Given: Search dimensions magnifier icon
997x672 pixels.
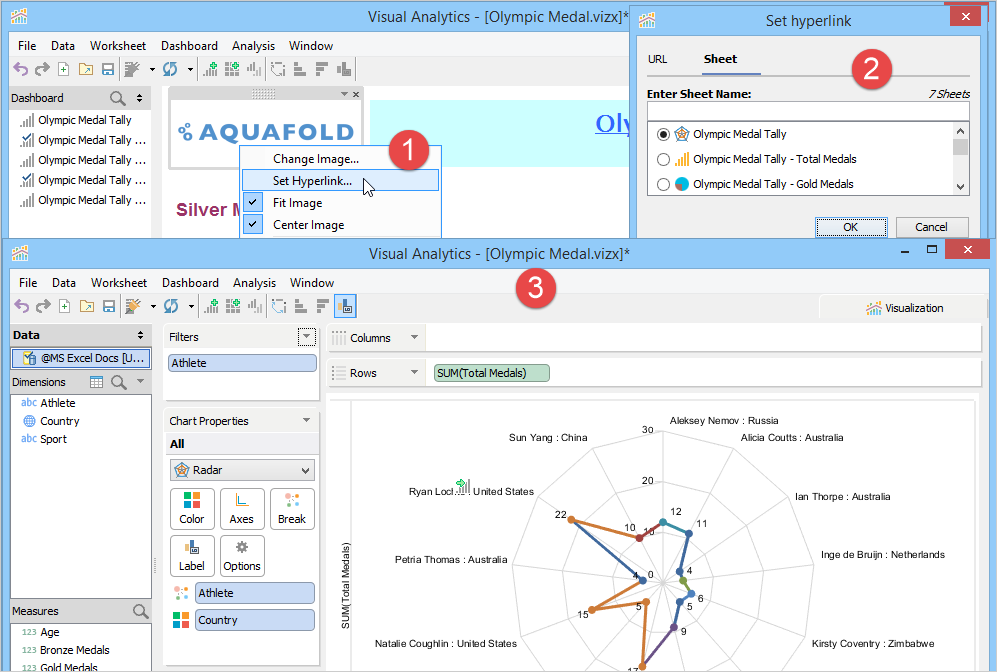Looking at the screenshot, I should tap(119, 382).
